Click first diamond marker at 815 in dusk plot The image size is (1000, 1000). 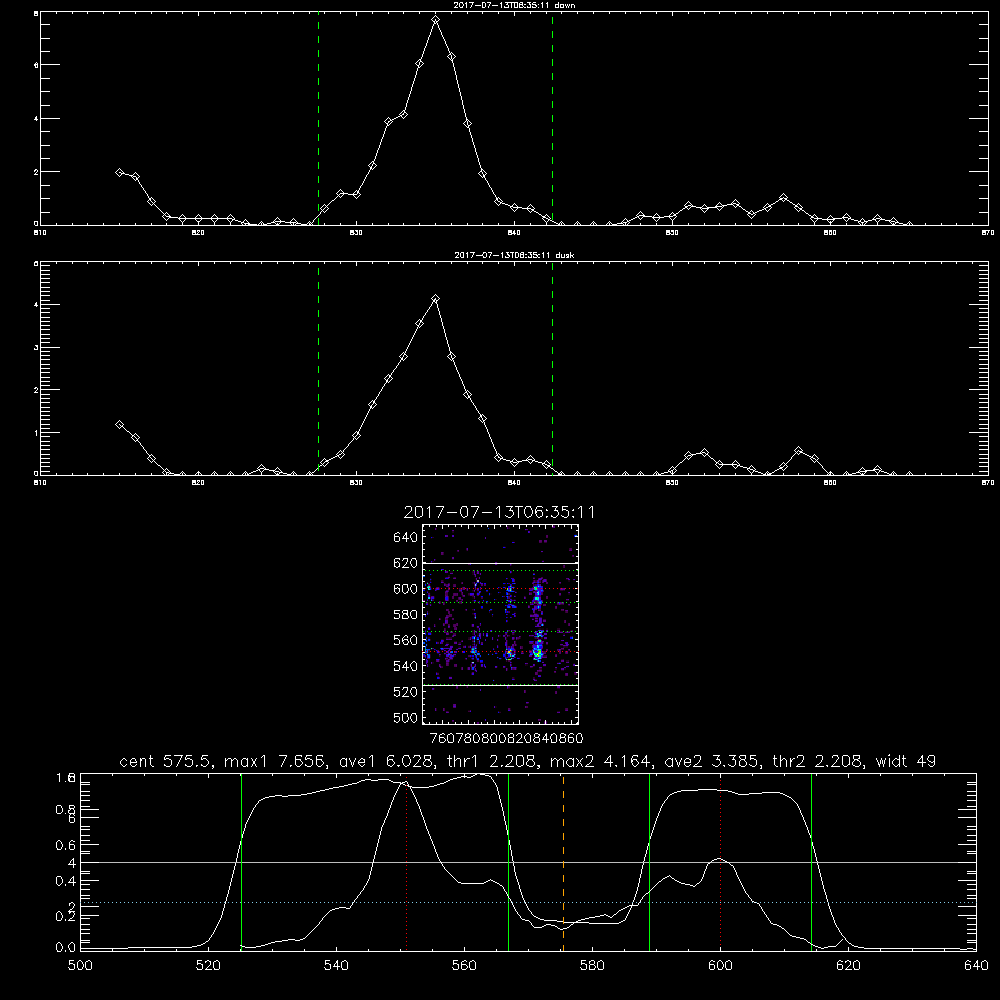pyautogui.click(x=119, y=424)
